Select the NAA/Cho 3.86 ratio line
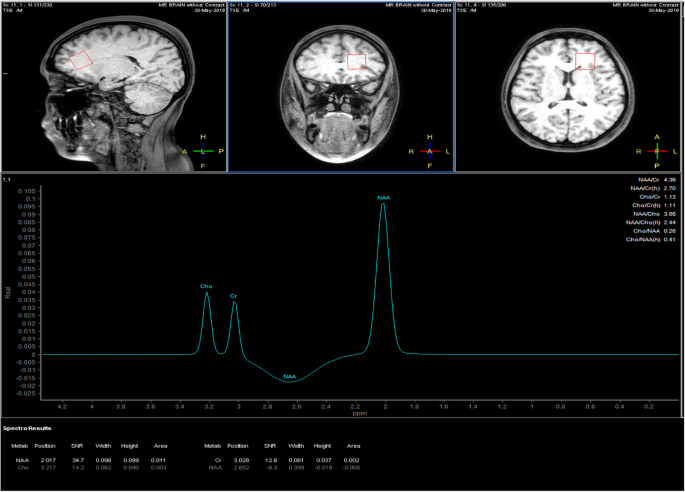Image resolution: width=685 pixels, height=492 pixels. (654, 214)
